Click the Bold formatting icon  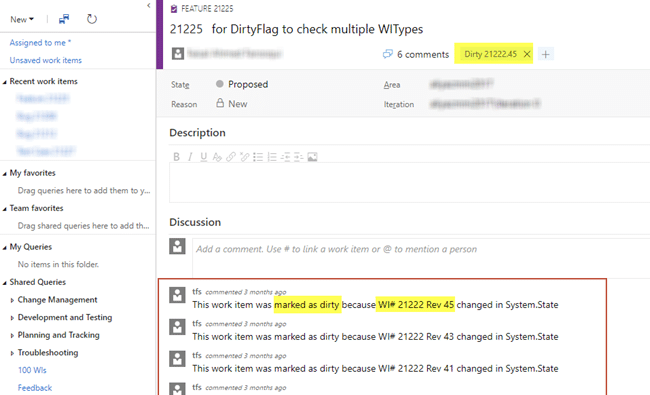(x=177, y=157)
